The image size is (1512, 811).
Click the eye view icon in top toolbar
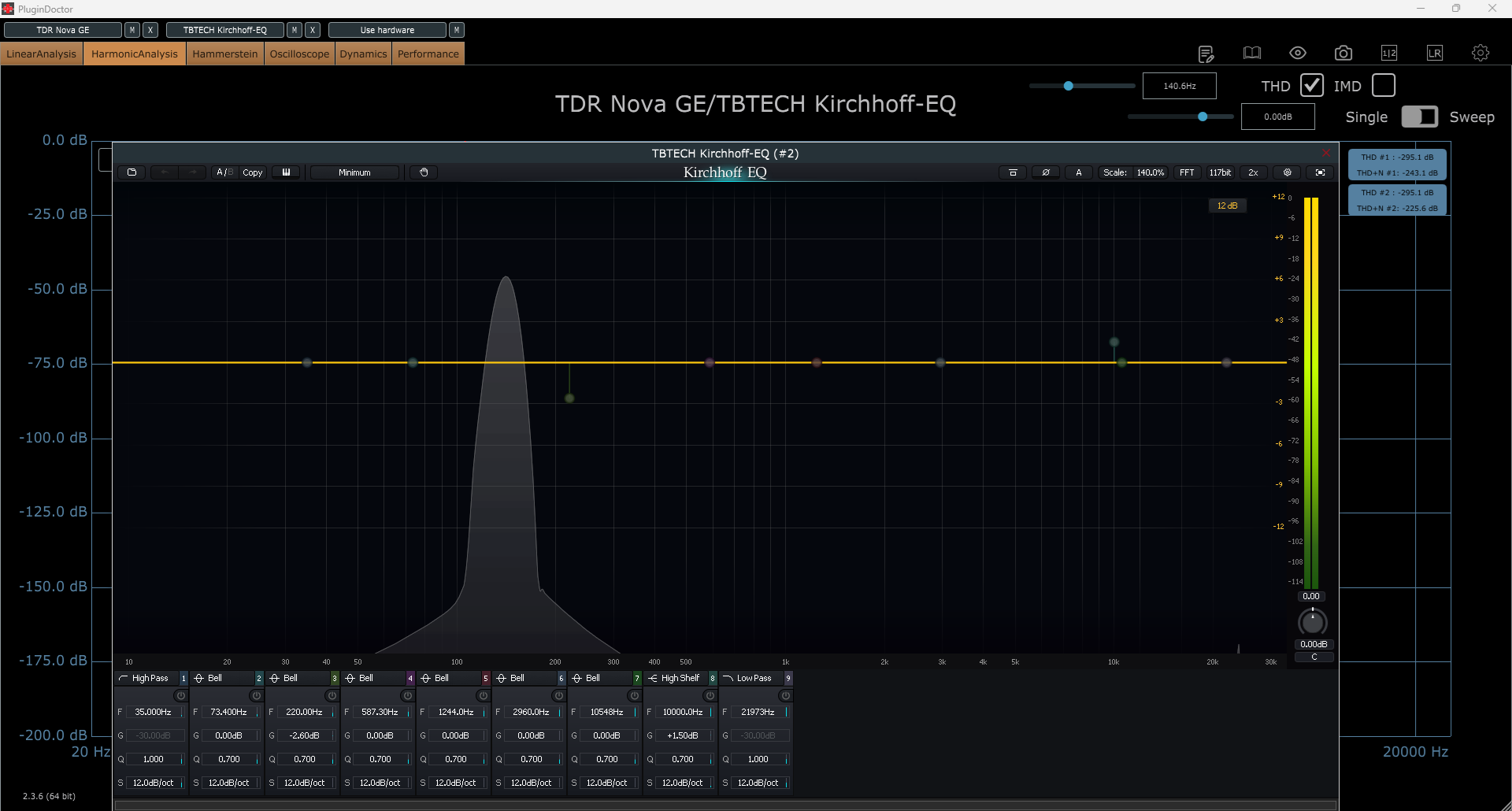1298,53
